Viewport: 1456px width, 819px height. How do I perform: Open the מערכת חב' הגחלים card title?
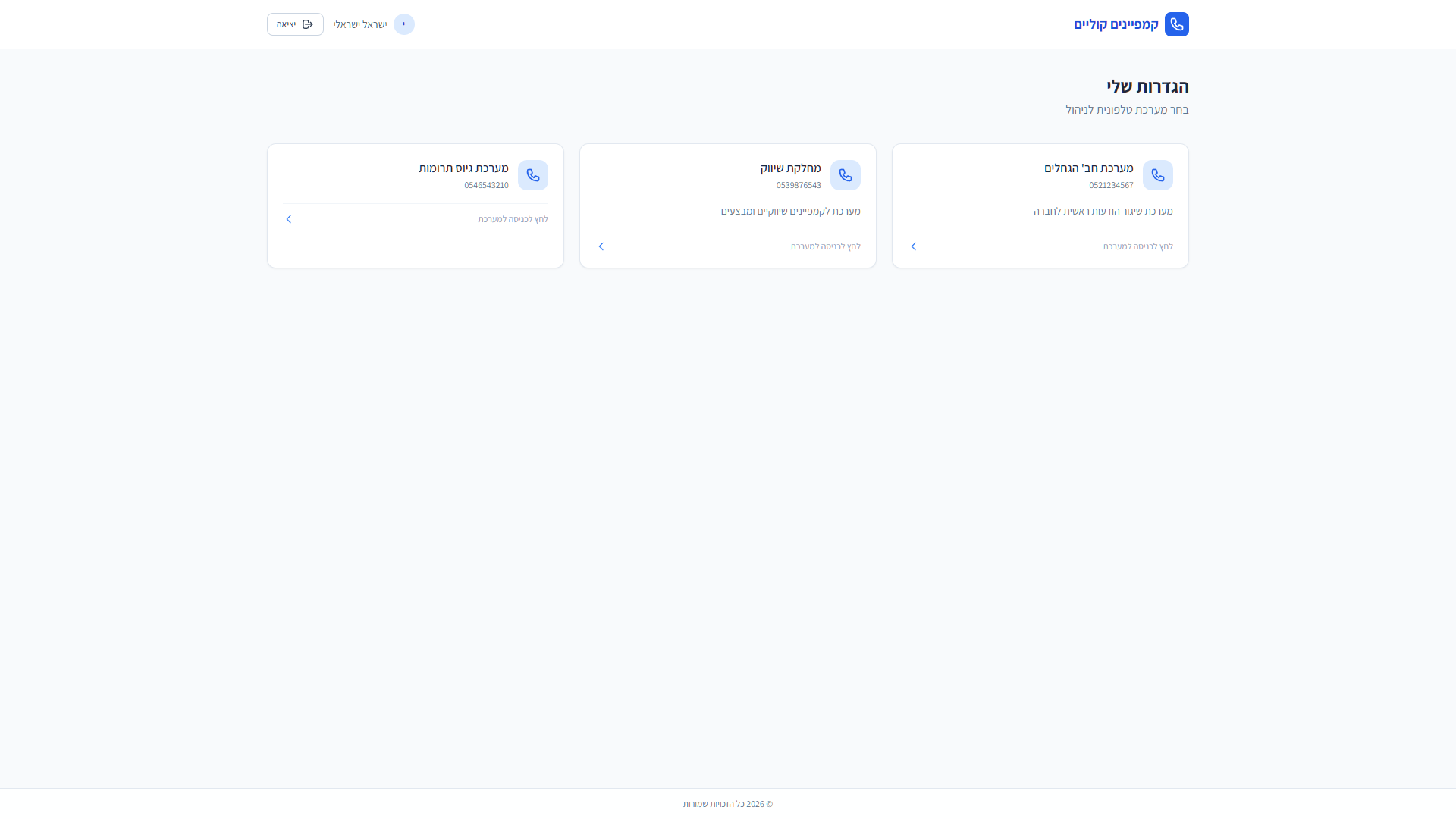(1088, 168)
